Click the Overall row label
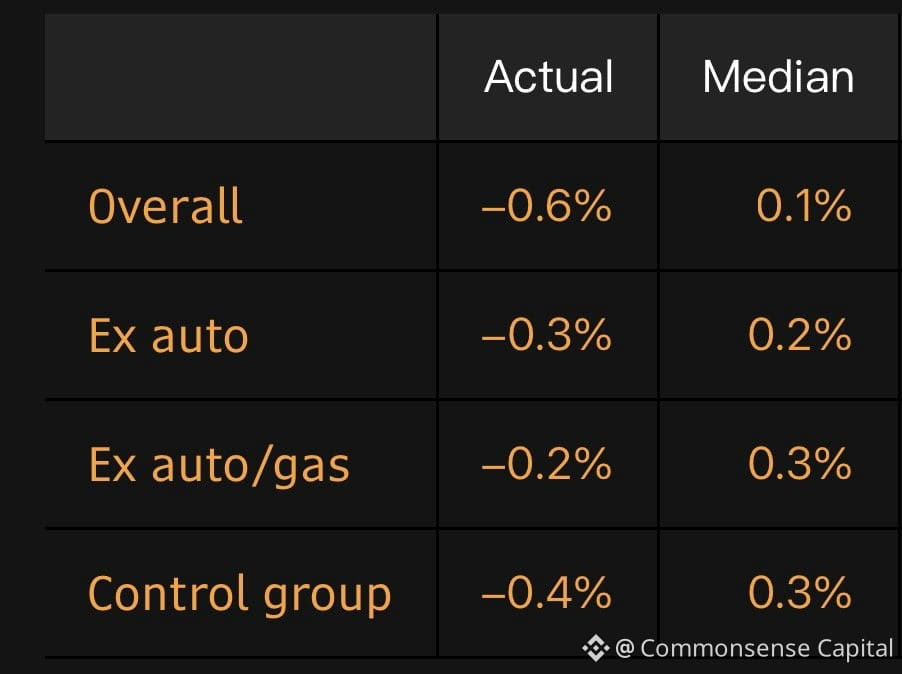This screenshot has width=902, height=674. pos(165,206)
